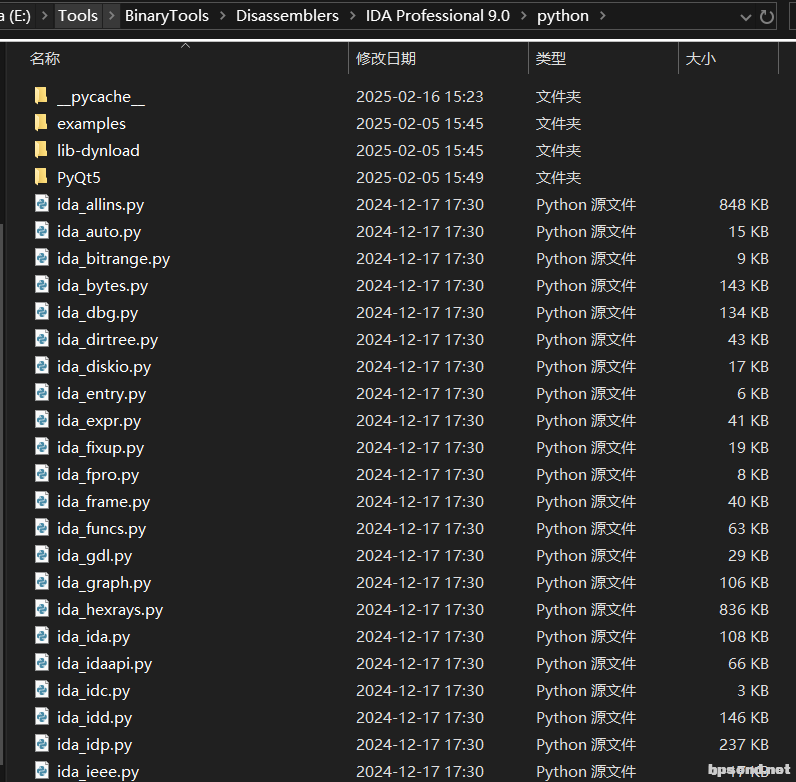Click the ida_expr.py file icon
The width and height of the screenshot is (796, 782).
tap(42, 419)
